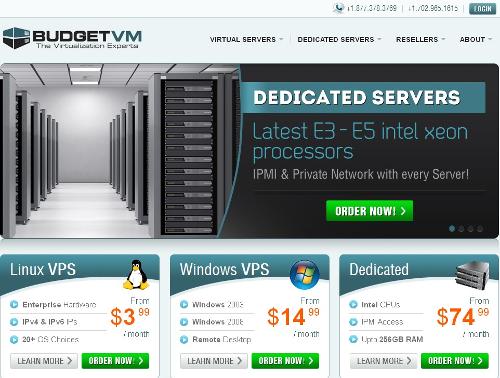Click the first phone number in header
The height and width of the screenshot is (378, 500).
(372, 8)
